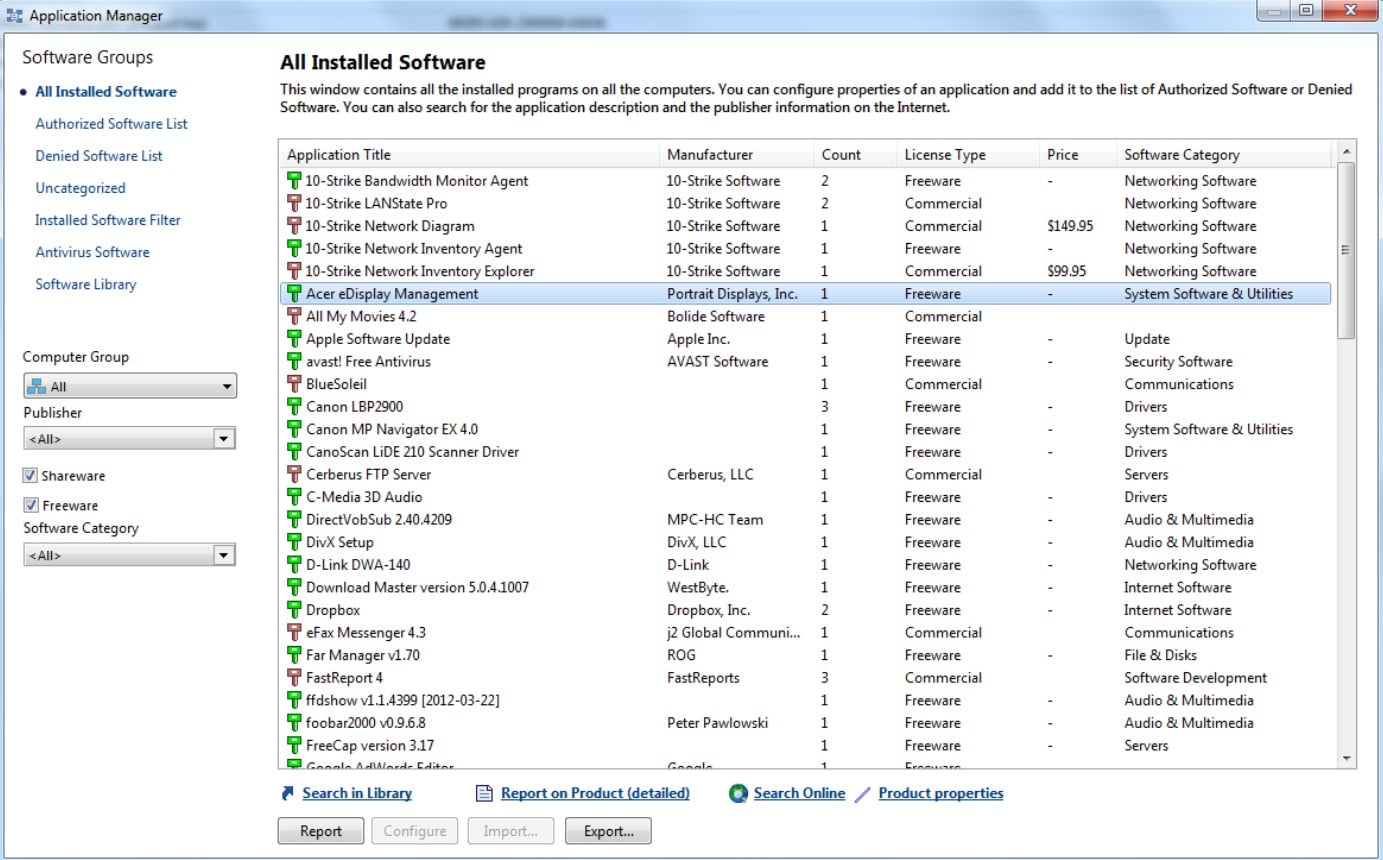Click the Search in Library arrow icon
1383x860 pixels.
click(x=288, y=793)
